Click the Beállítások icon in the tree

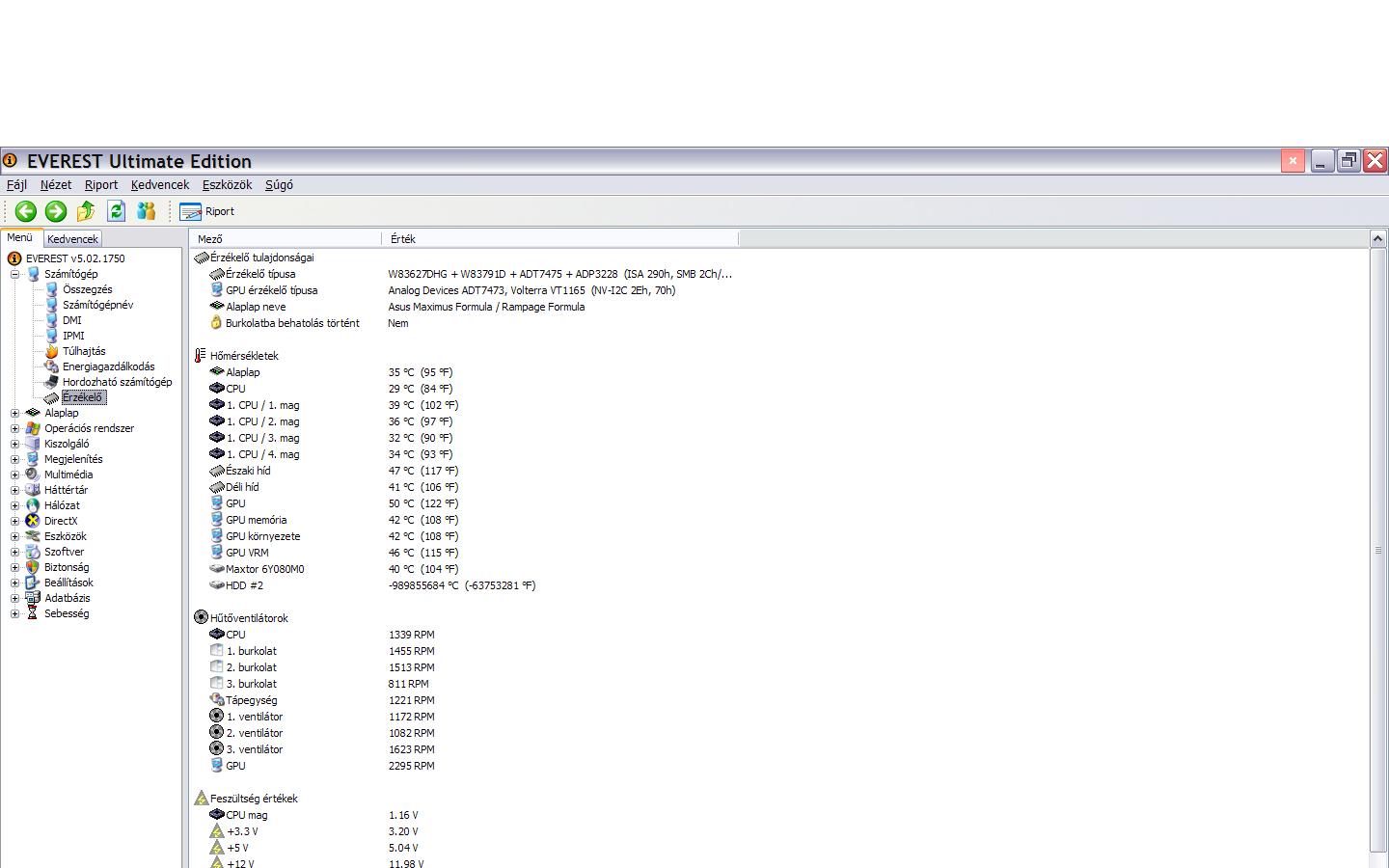point(33,583)
